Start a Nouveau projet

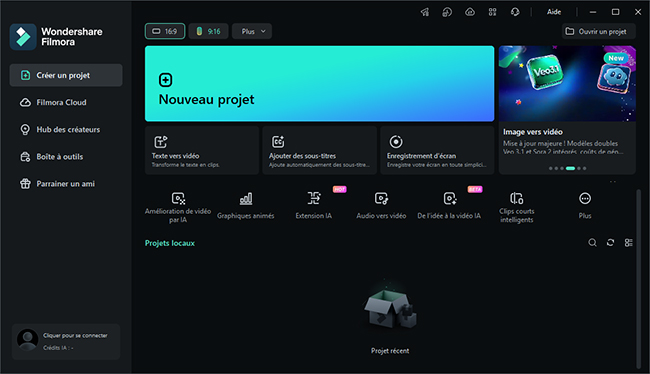pos(319,83)
